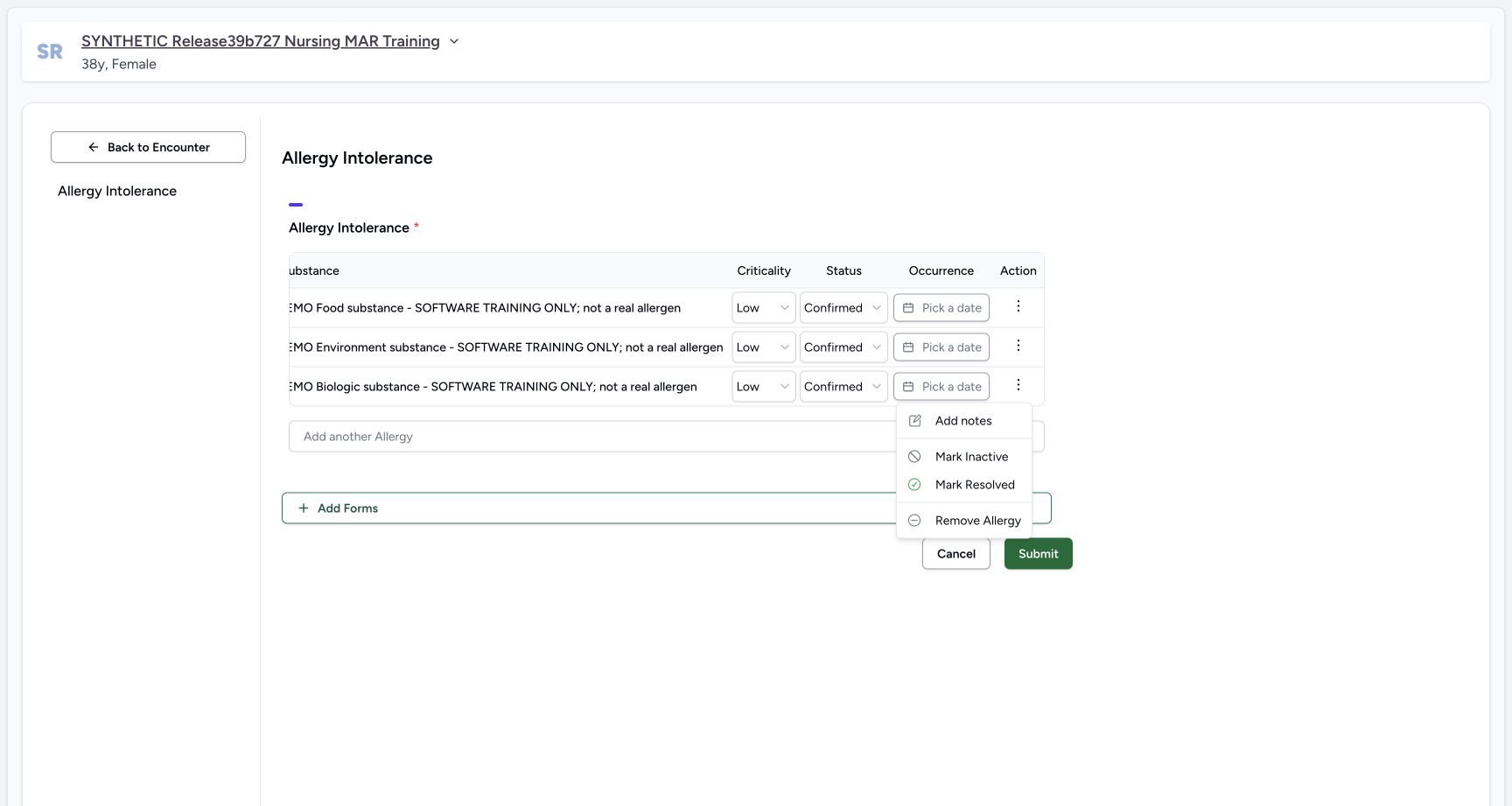Click the DEMO Environment substance allergy text
The width and height of the screenshot is (1512, 806).
pyautogui.click(x=506, y=347)
